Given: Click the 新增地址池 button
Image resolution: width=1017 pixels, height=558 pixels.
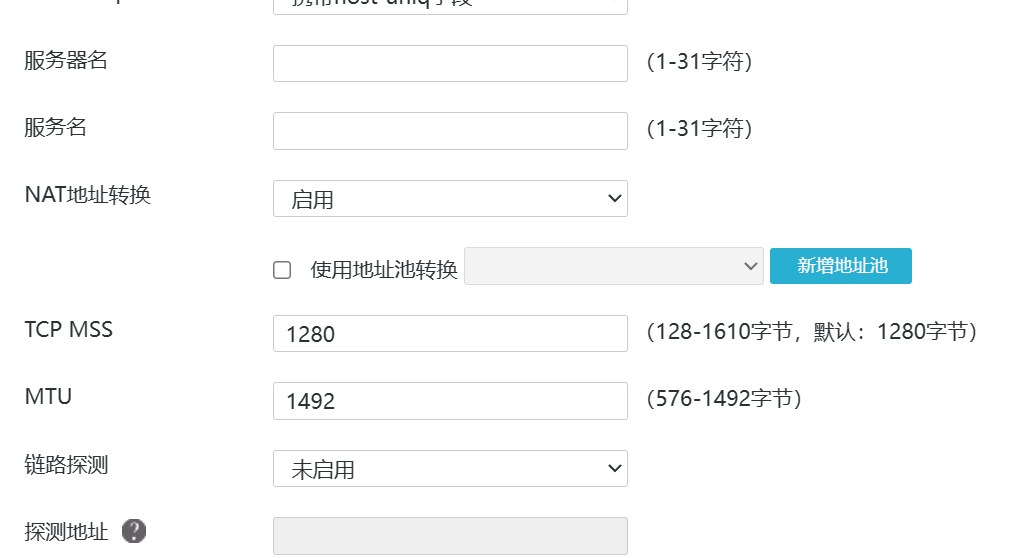Looking at the screenshot, I should click(x=841, y=266).
